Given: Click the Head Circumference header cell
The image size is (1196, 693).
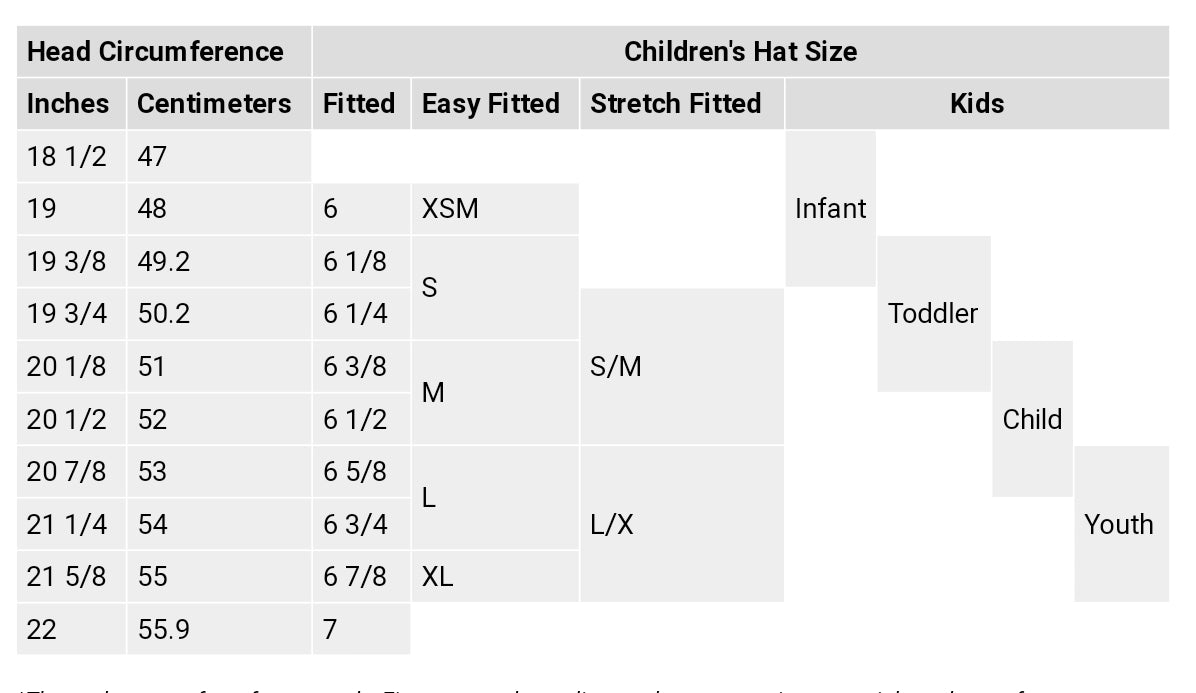Looking at the screenshot, I should point(155,52).
